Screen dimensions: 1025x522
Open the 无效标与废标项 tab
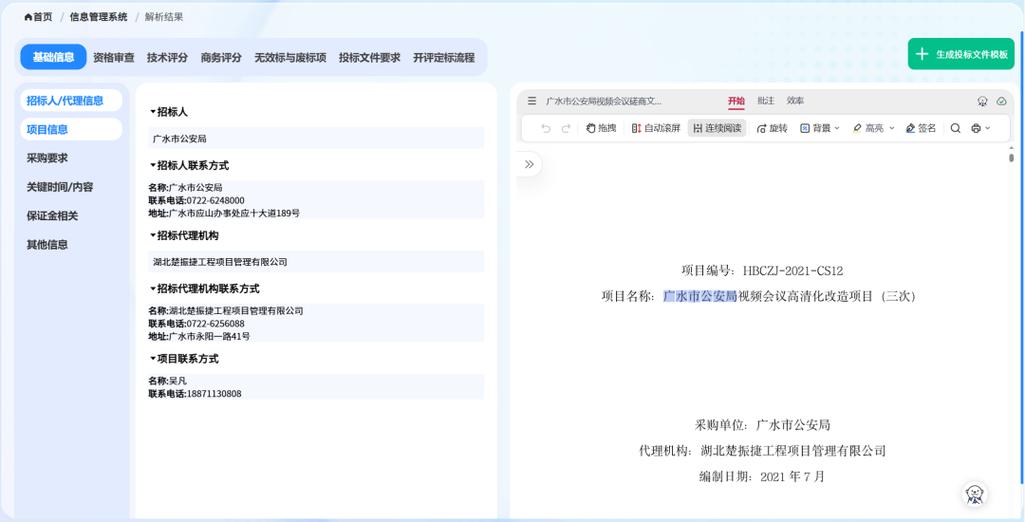point(290,57)
